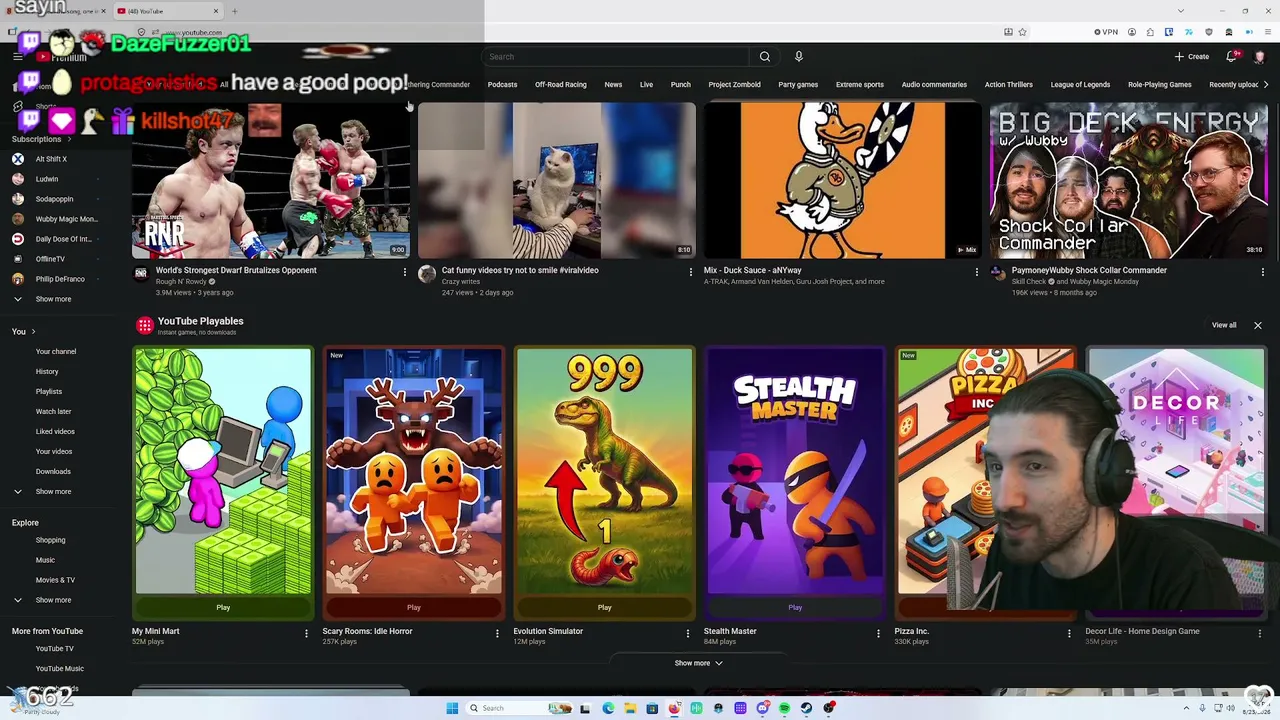Open the Rough N' Rowdy channel avatar
1280x720 pixels.
click(x=141, y=274)
